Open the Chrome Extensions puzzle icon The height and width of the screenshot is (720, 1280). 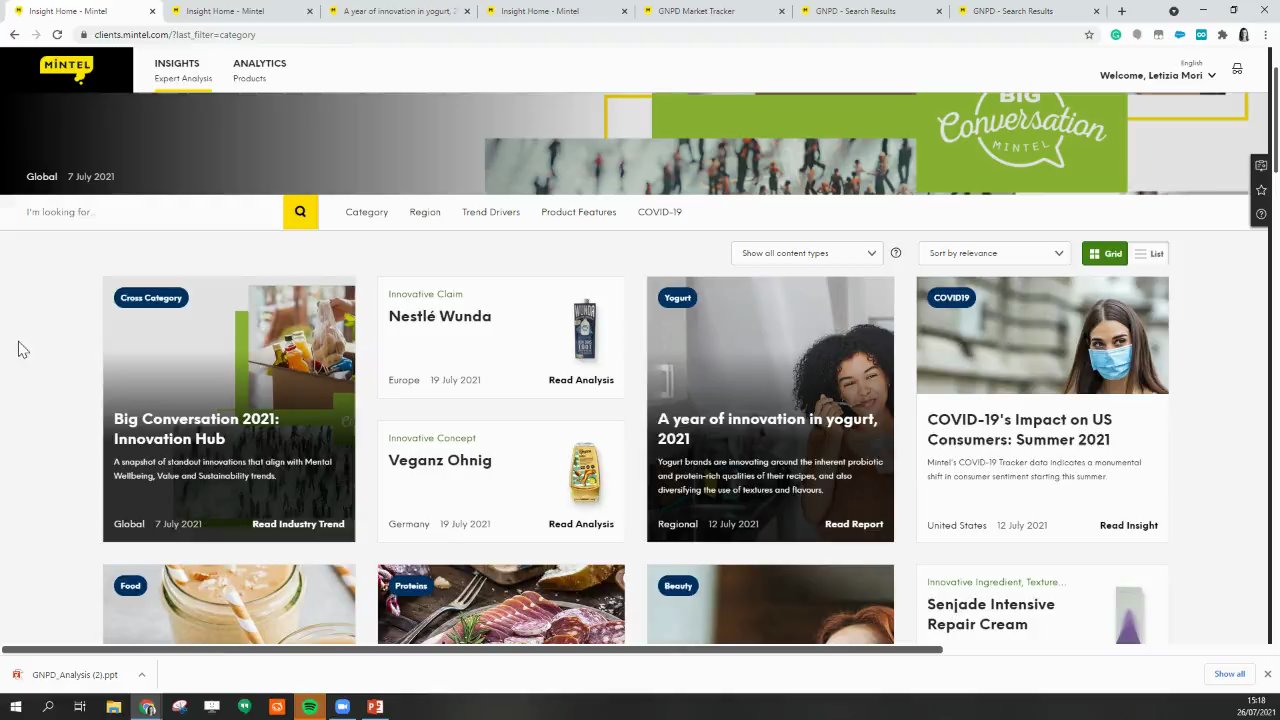(x=1222, y=34)
